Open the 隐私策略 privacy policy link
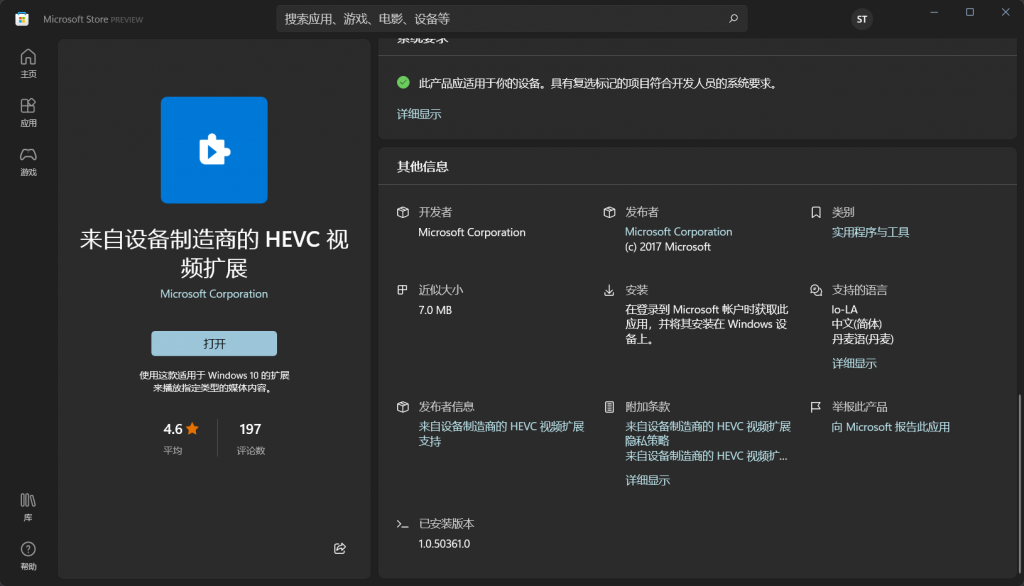 coord(648,440)
